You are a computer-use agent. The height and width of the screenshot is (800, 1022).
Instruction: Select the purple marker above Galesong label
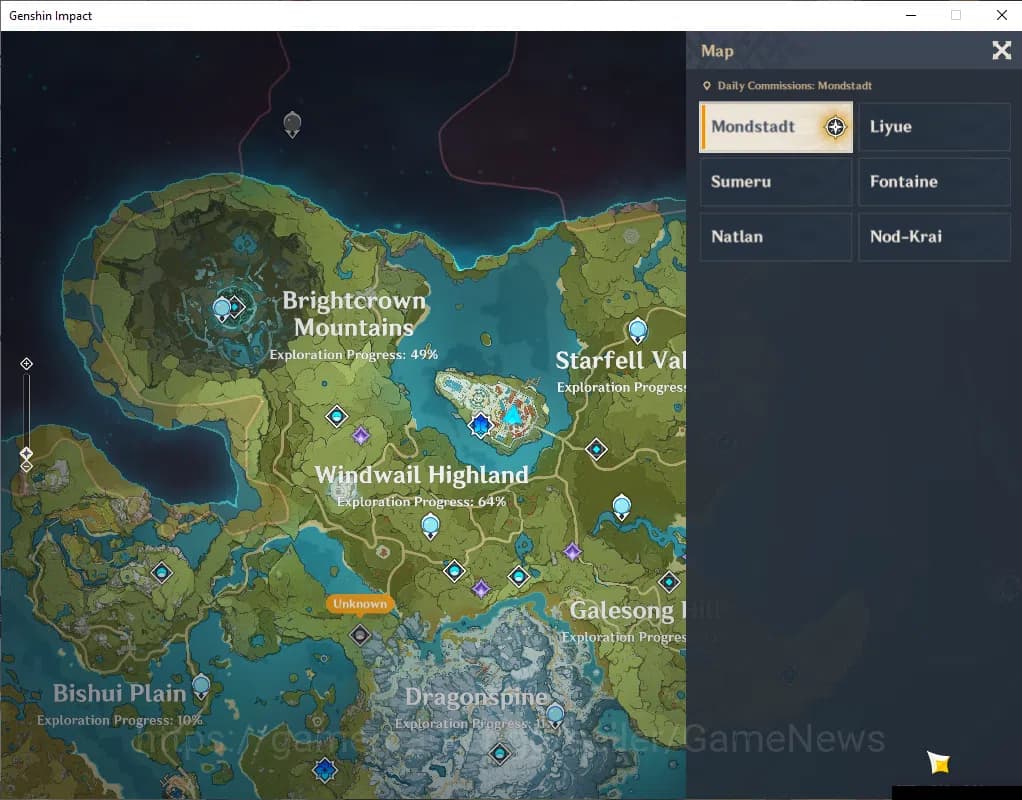coord(572,552)
